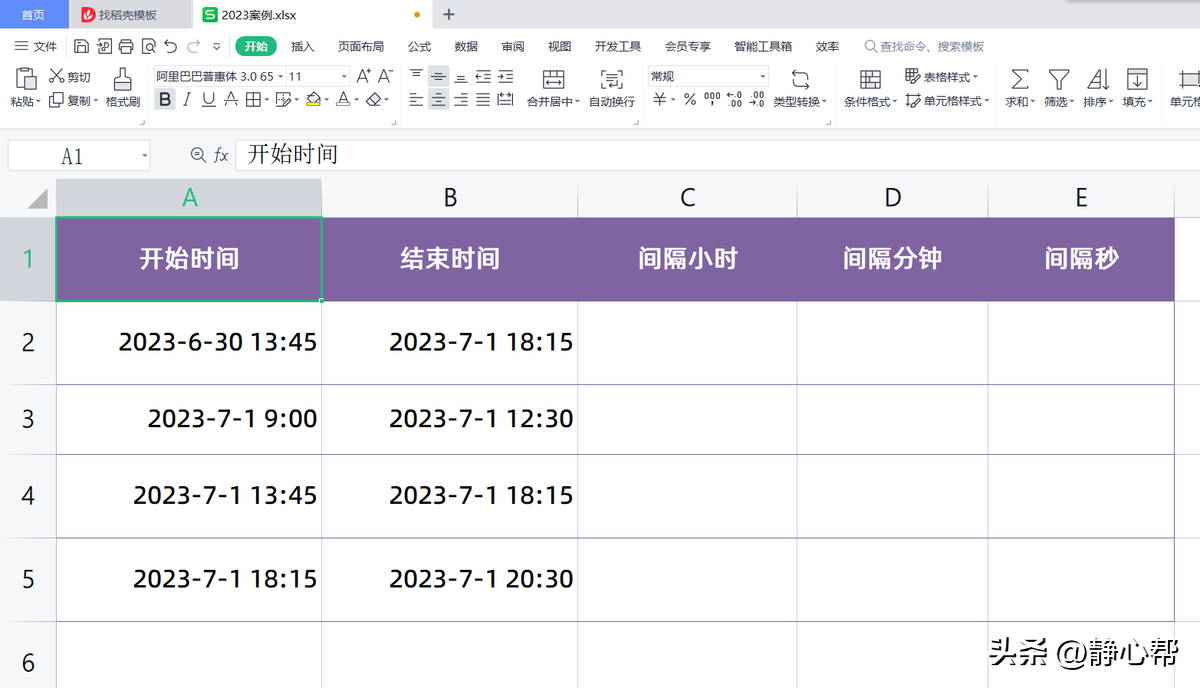Open the 文件 file menu
1200x688 pixels.
[36, 46]
